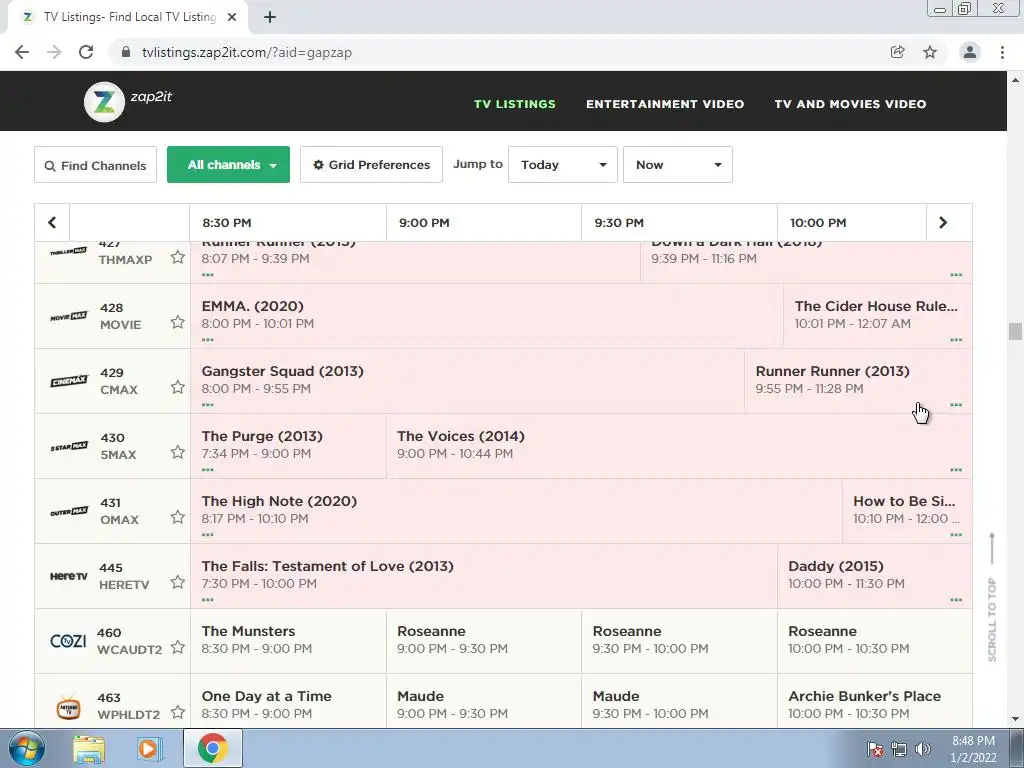The width and height of the screenshot is (1024, 768).
Task: Open Windows Explorer from taskbar
Action: click(89, 749)
